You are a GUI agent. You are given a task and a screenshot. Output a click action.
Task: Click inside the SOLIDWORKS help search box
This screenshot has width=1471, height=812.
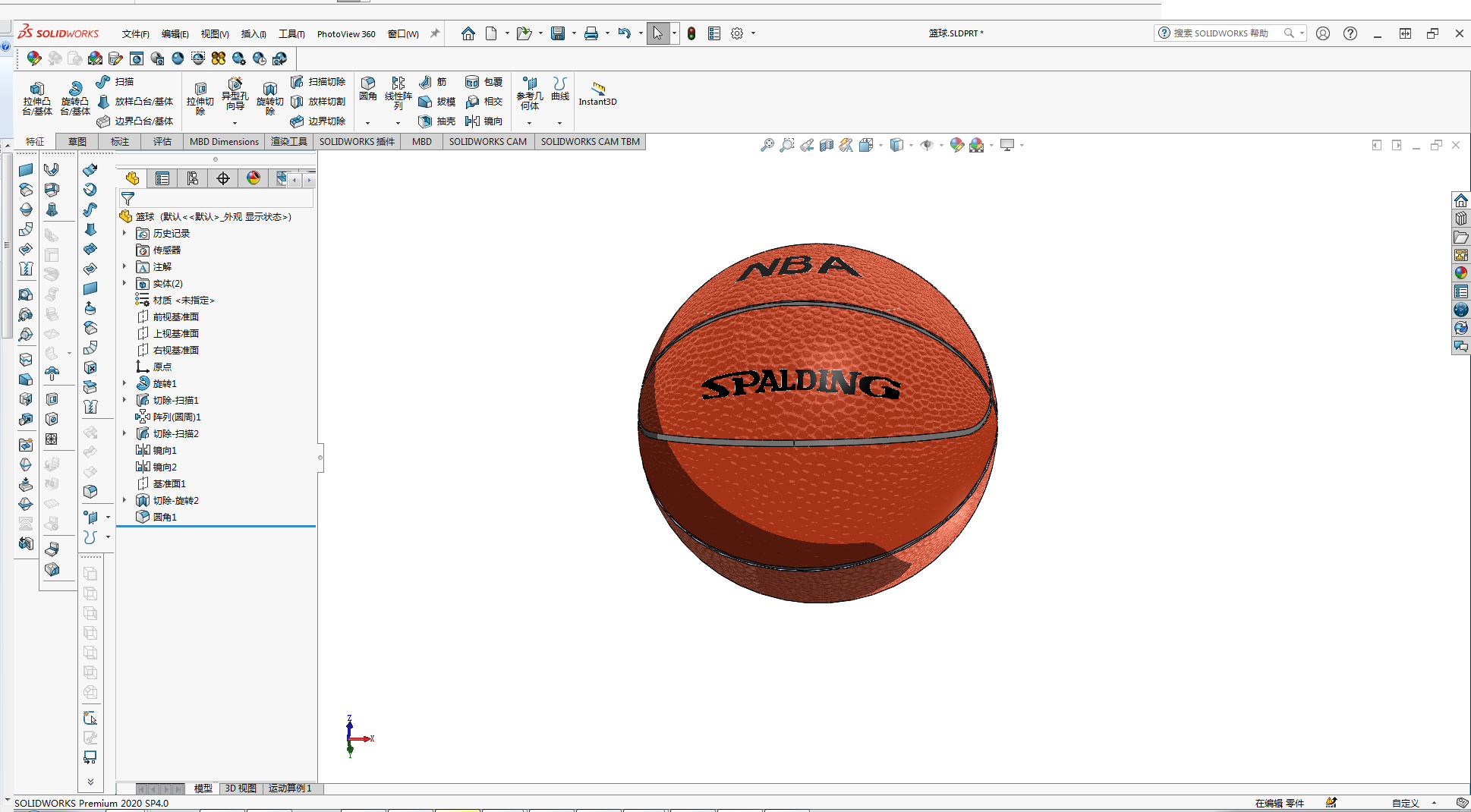coord(1222,33)
